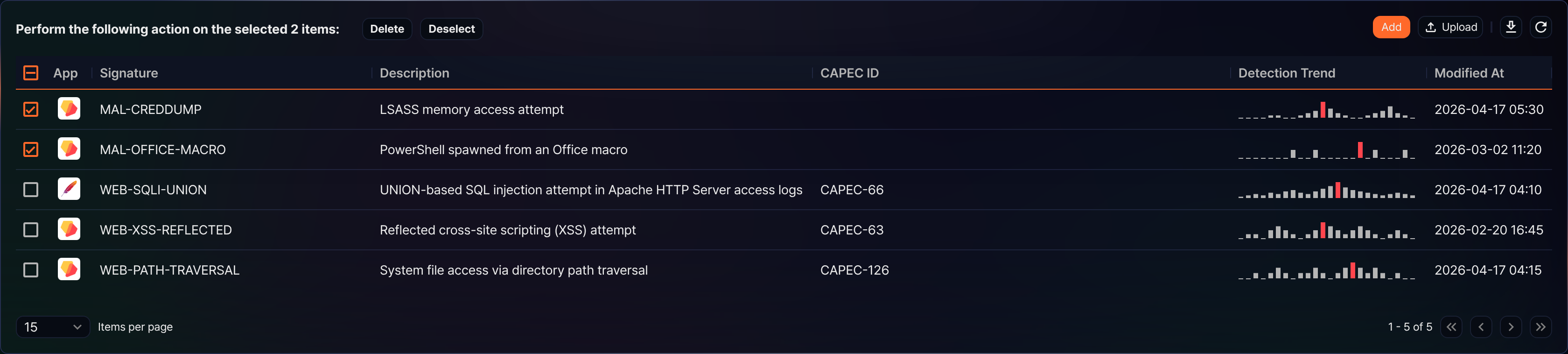This screenshot has height=354, width=1568.
Task: Click the download icon button
Action: click(1511, 28)
